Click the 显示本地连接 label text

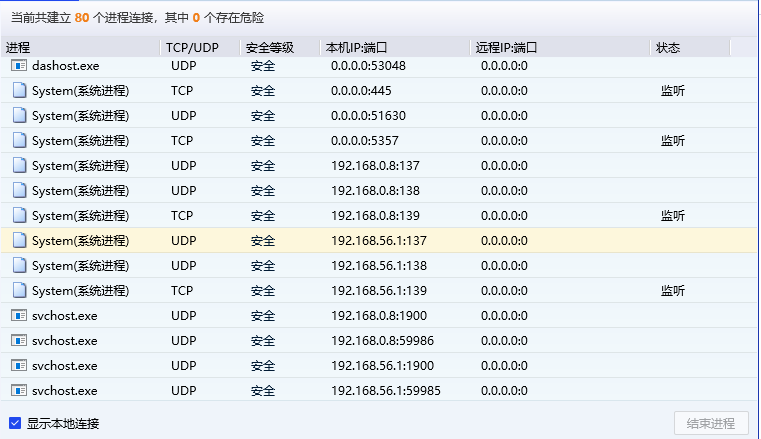tap(63, 423)
